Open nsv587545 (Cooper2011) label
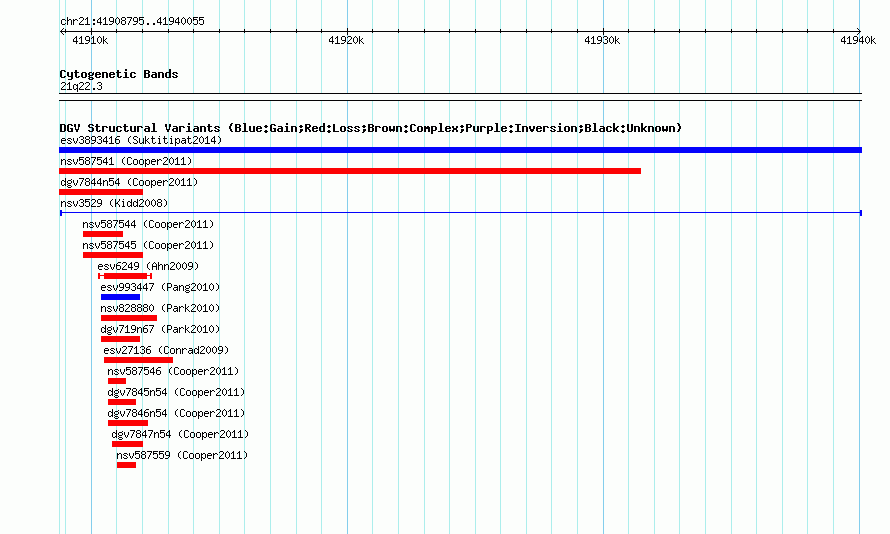 click(148, 245)
